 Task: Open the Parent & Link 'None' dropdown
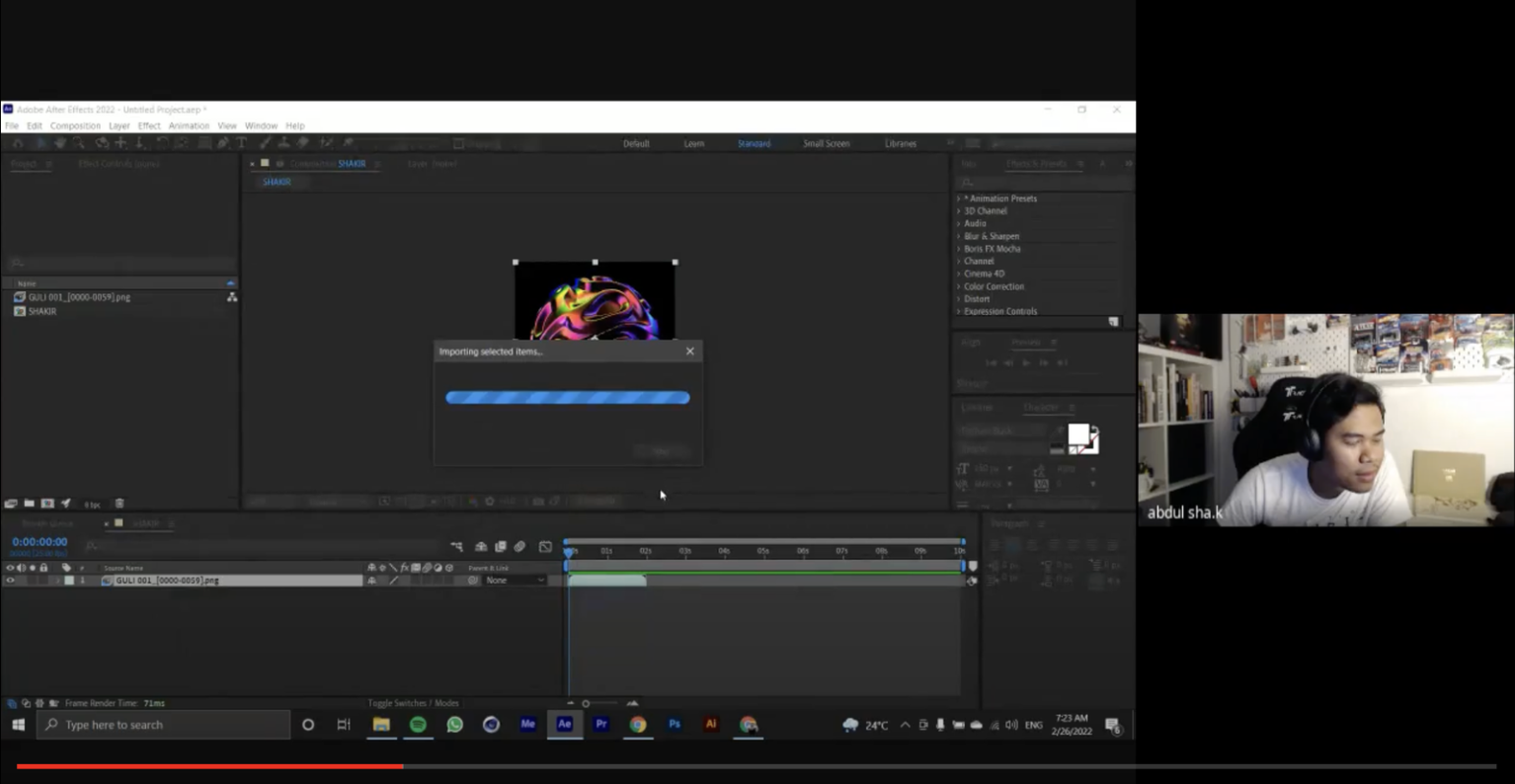coord(515,581)
